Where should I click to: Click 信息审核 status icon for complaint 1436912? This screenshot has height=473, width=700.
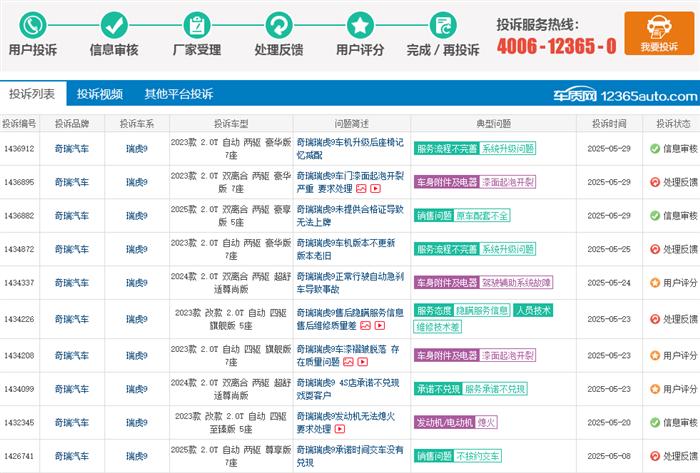click(x=655, y=149)
